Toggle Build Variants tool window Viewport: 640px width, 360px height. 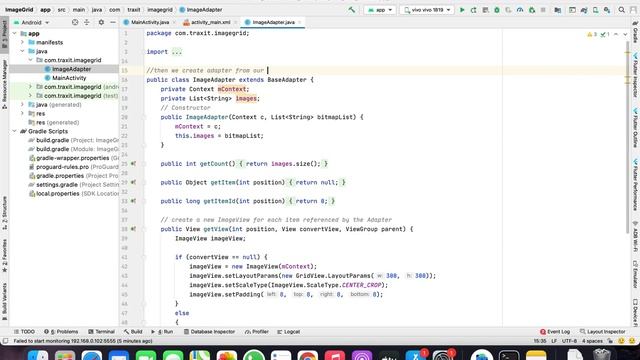click(4, 302)
